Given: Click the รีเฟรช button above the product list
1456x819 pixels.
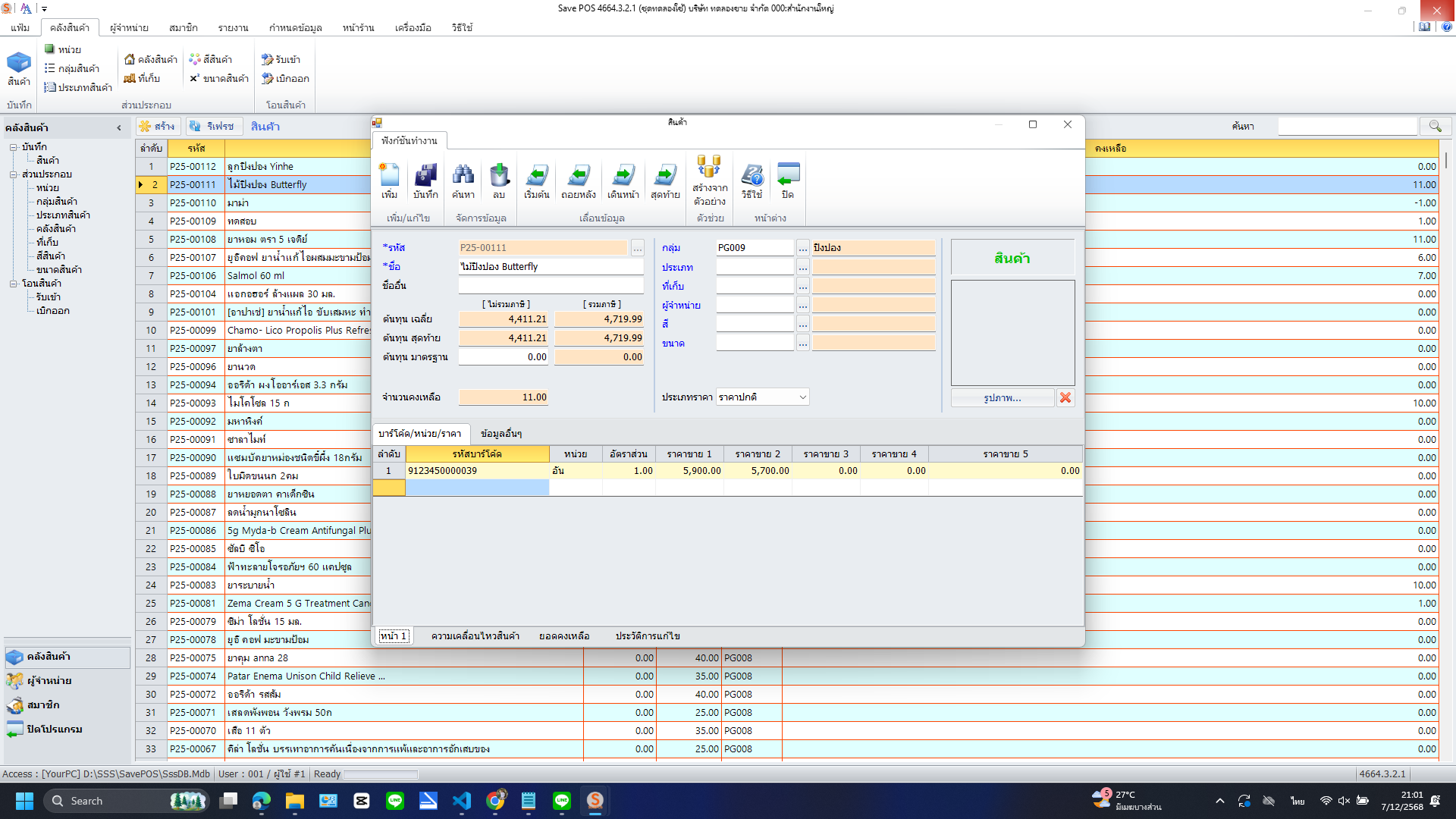Looking at the screenshot, I should (214, 126).
